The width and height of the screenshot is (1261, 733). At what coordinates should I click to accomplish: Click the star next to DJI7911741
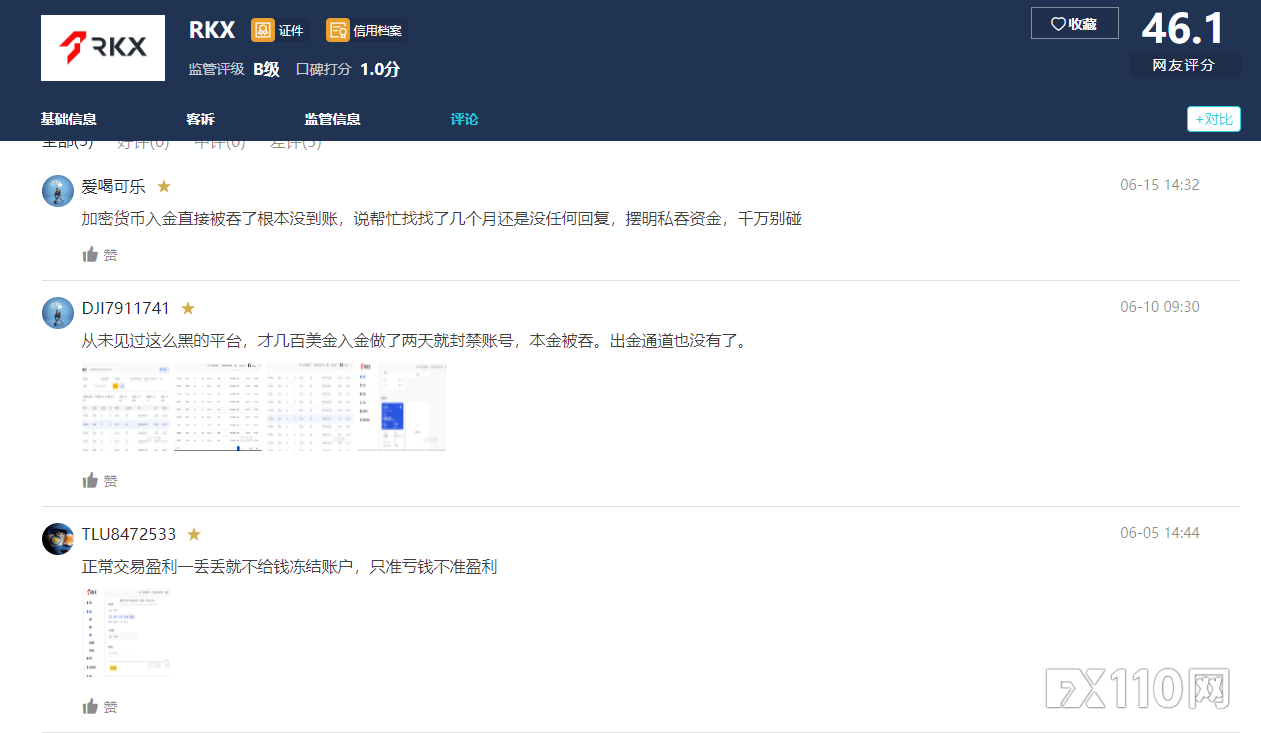(x=188, y=308)
